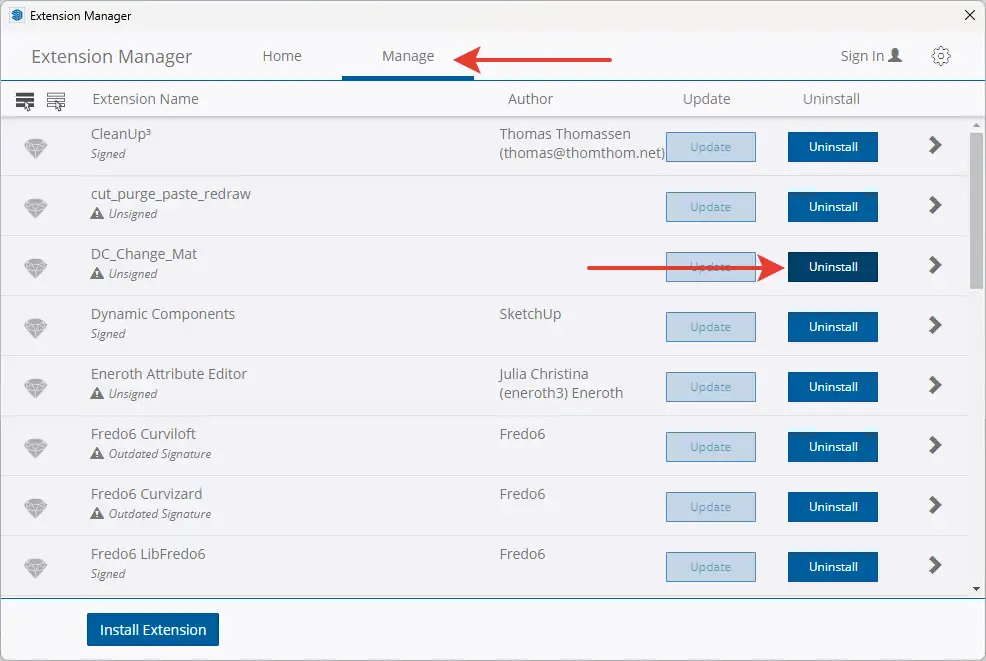Switch to the Home tab
Image resolution: width=986 pixels, height=661 pixels.
coord(282,56)
